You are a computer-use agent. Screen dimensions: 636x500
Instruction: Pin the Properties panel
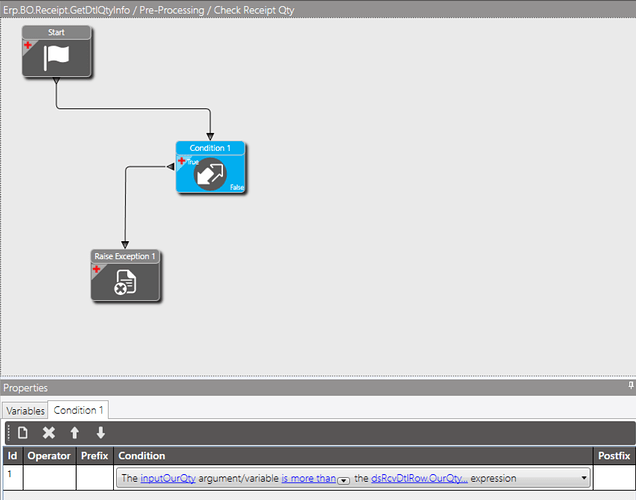pyautogui.click(x=631, y=385)
